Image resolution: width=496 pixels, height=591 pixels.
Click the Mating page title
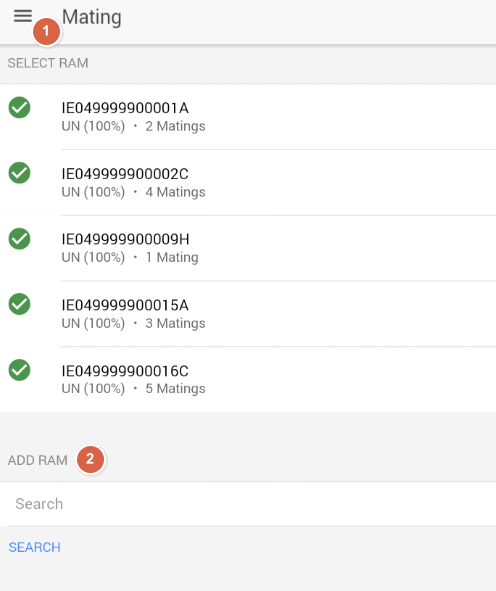coord(92,17)
